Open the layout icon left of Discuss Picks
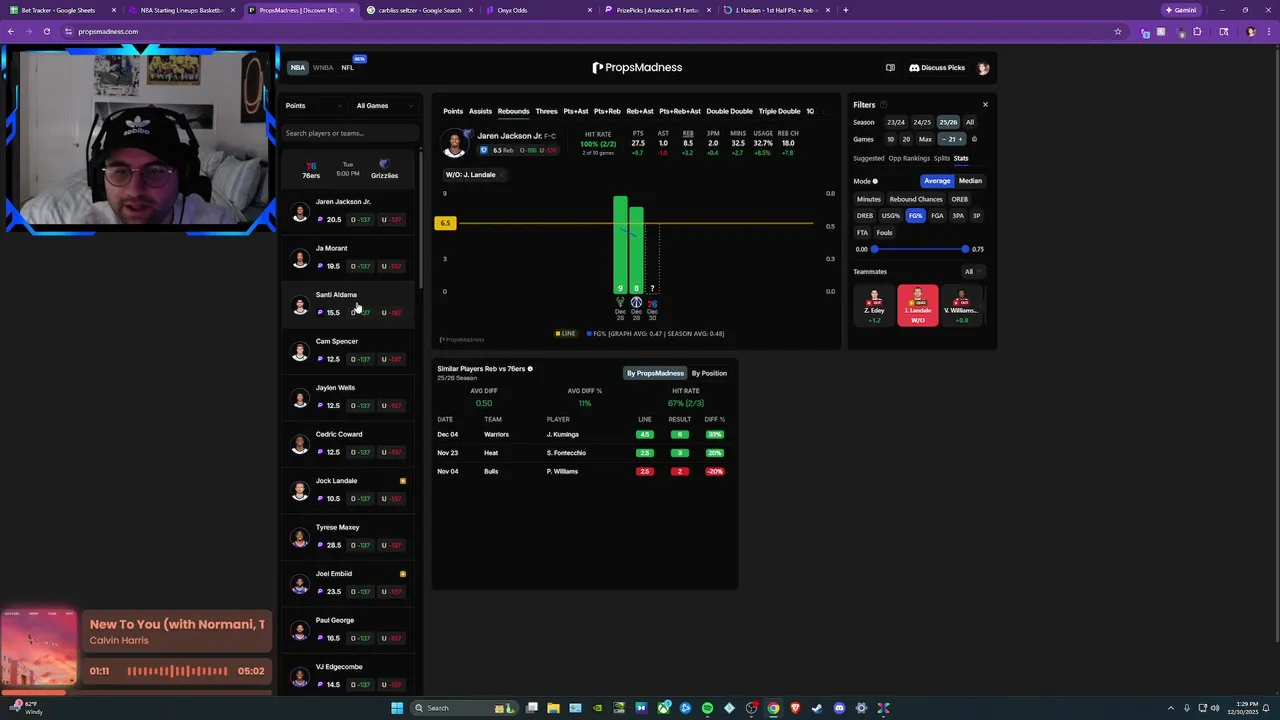This screenshot has width=1280, height=720. 890,68
